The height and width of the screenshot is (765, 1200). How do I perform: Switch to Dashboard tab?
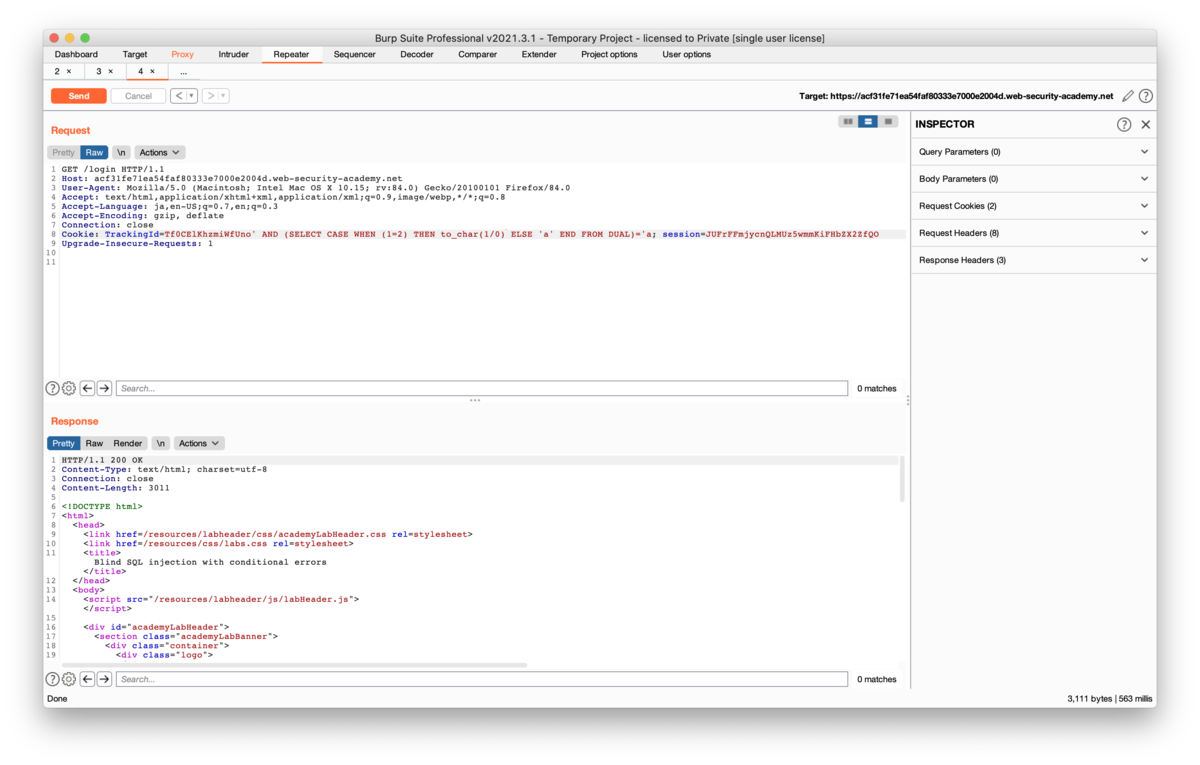76,54
